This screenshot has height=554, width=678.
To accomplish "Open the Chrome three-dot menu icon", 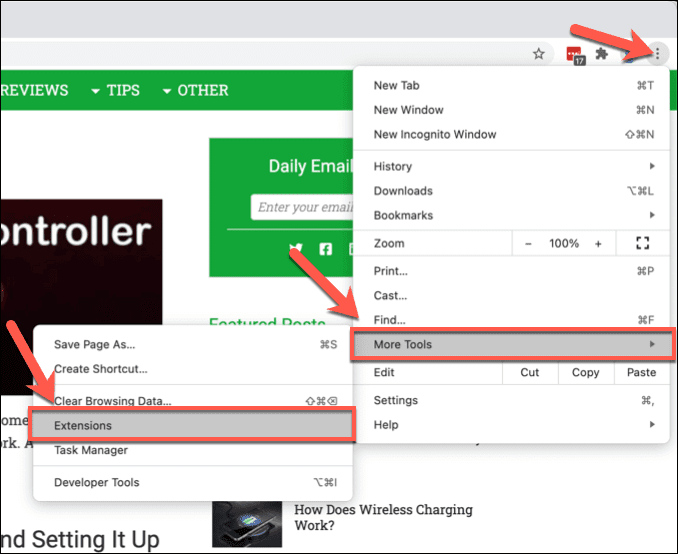I will pos(657,54).
